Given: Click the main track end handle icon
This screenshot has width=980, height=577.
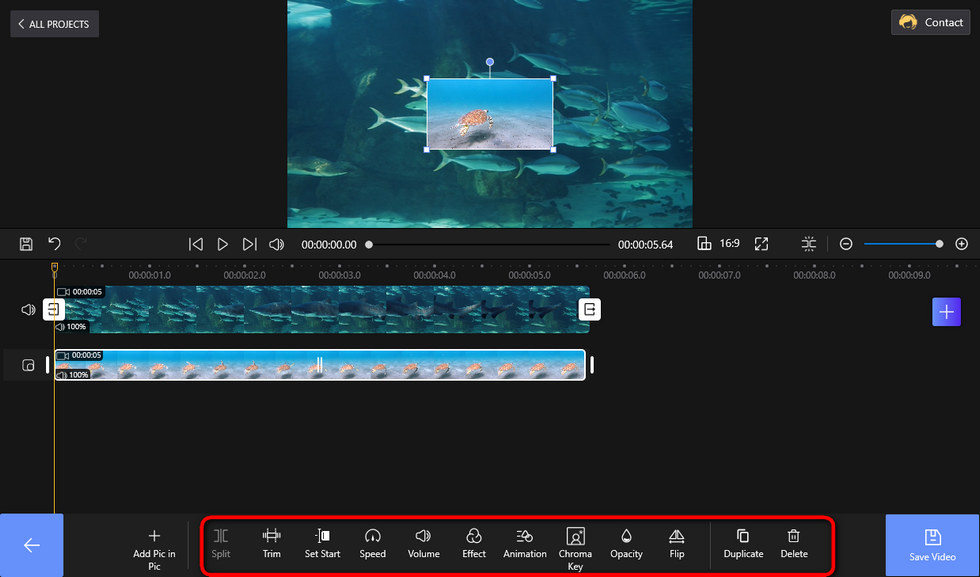Looking at the screenshot, I should pos(589,309).
